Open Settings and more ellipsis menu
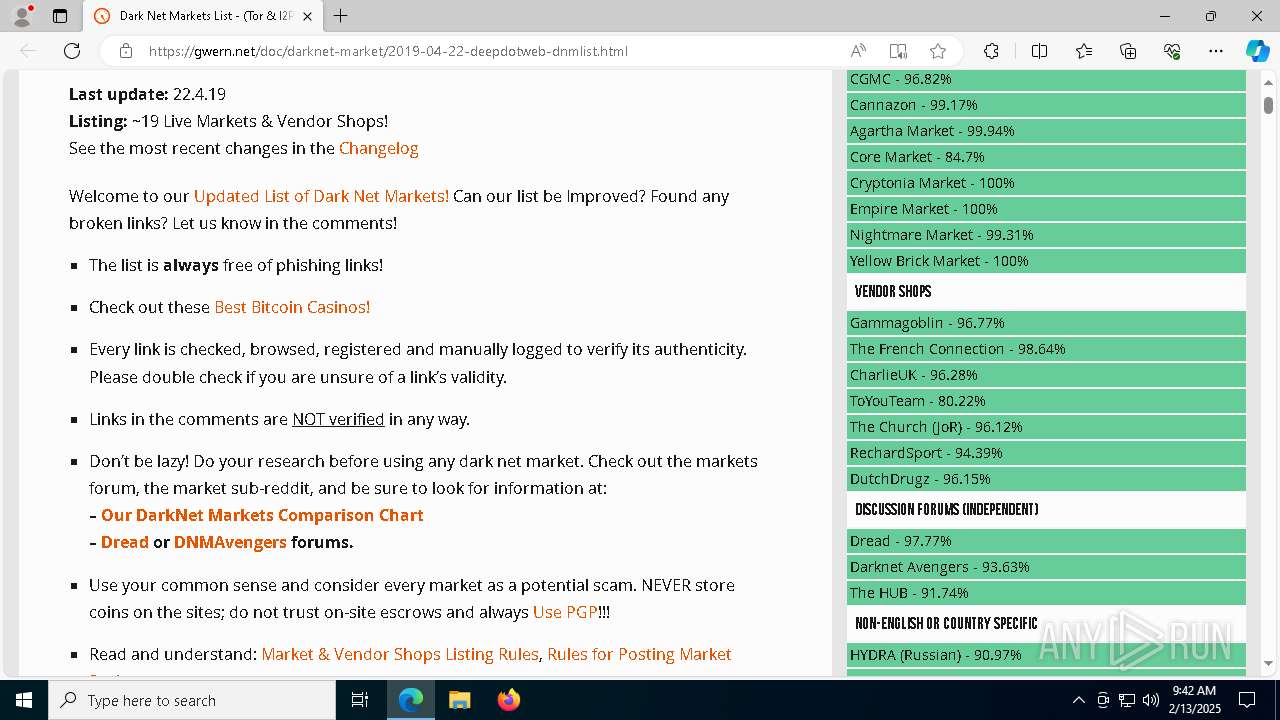The image size is (1280, 720). 1216,51
